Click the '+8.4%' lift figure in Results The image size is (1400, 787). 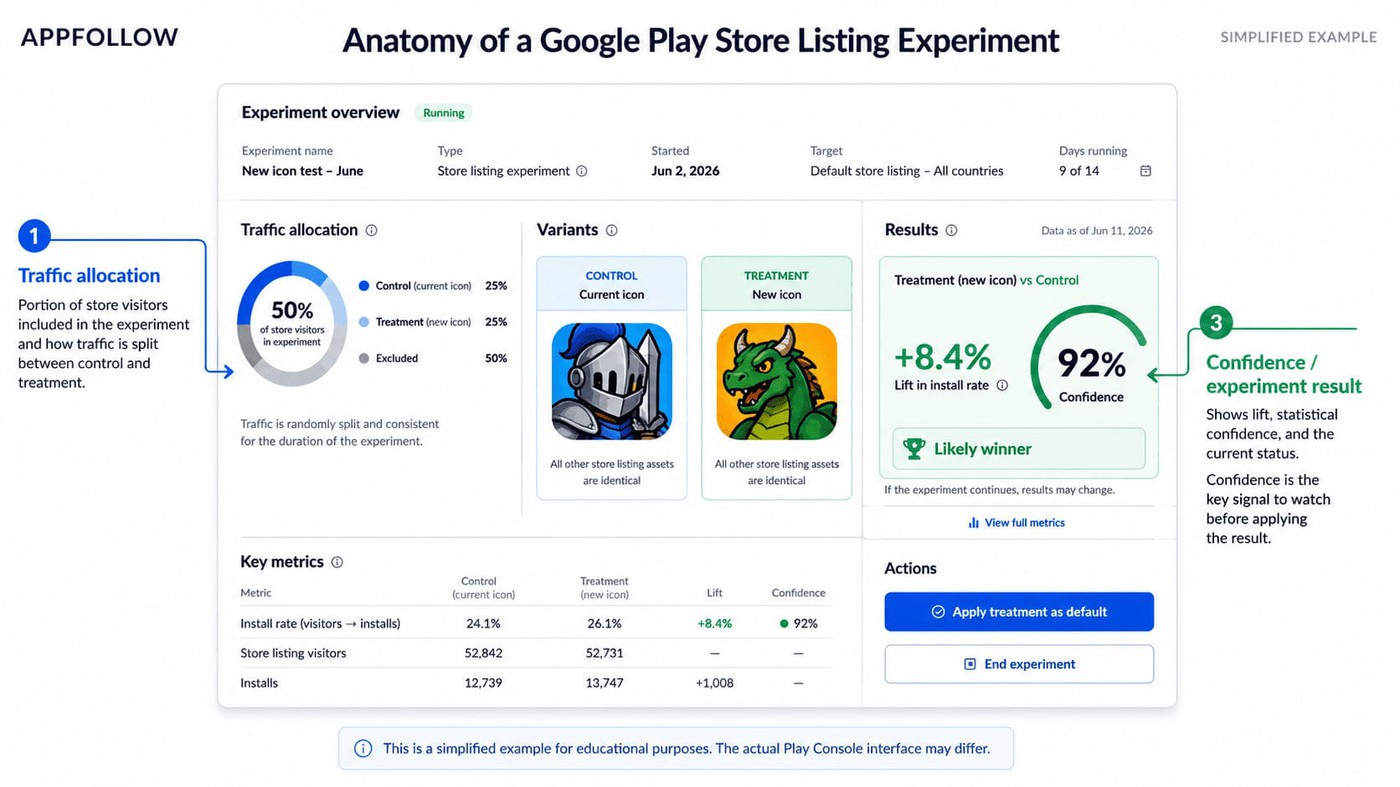point(942,357)
